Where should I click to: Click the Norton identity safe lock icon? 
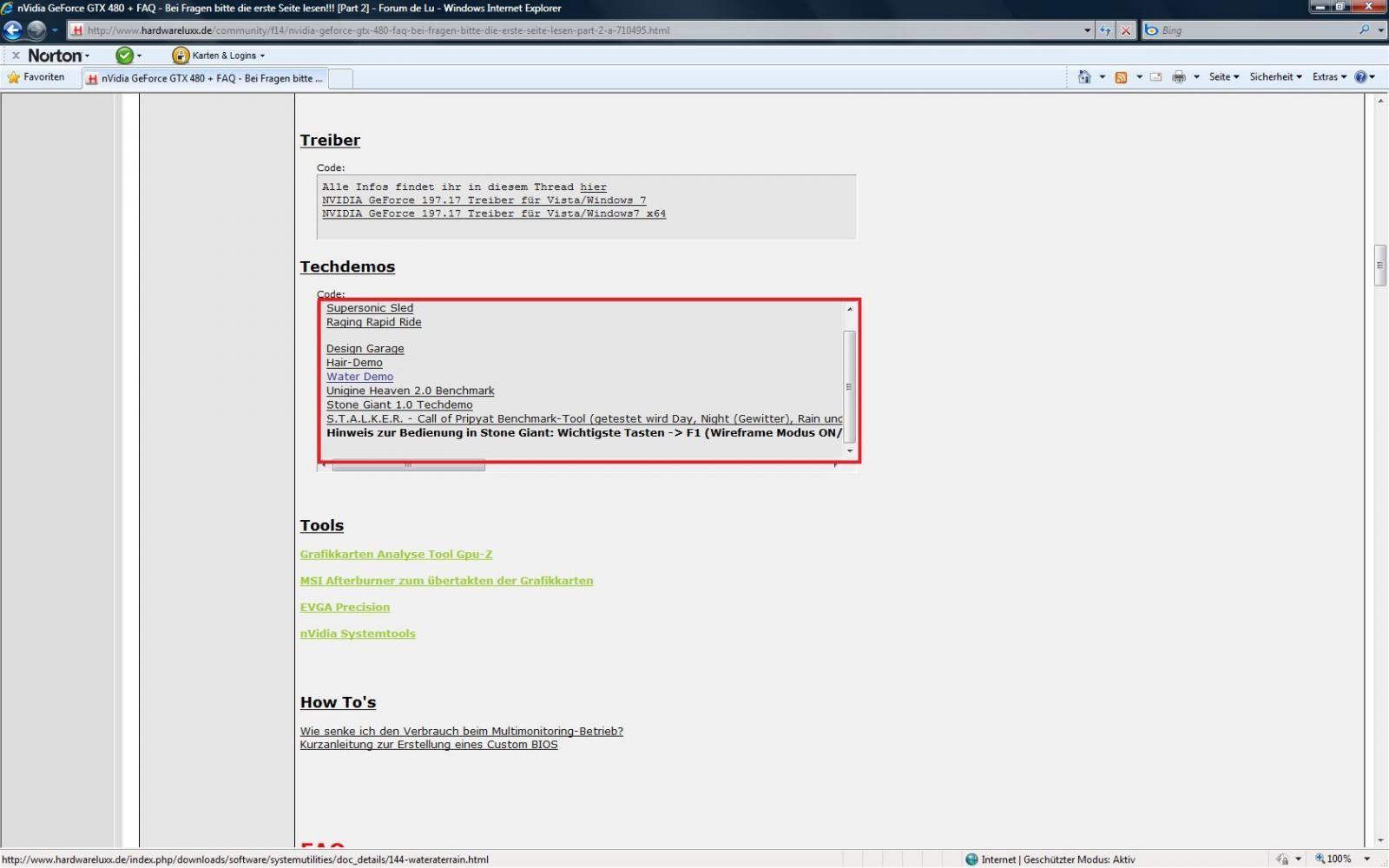181,56
